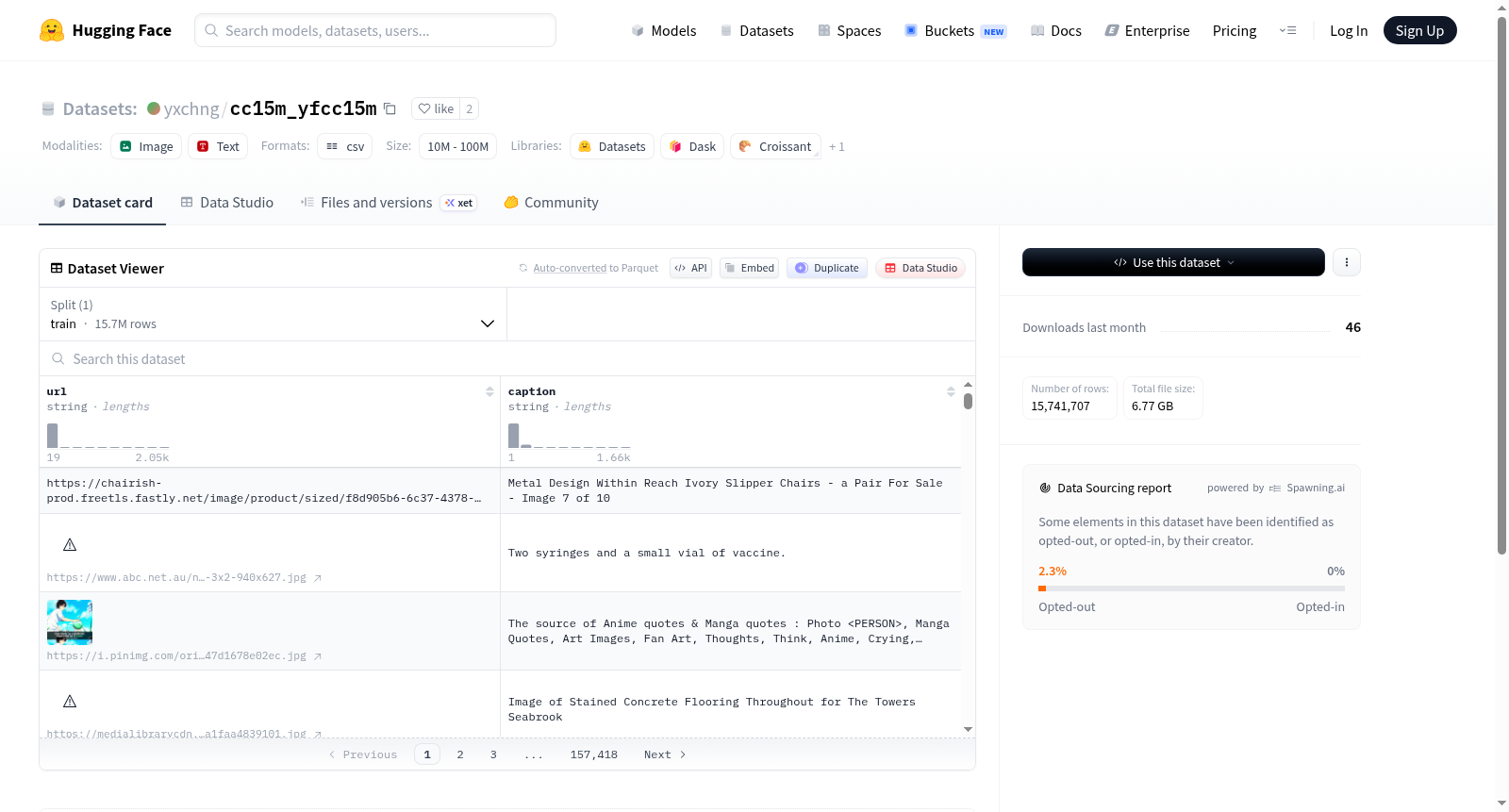Focus the Search this dataset field

coord(507,358)
